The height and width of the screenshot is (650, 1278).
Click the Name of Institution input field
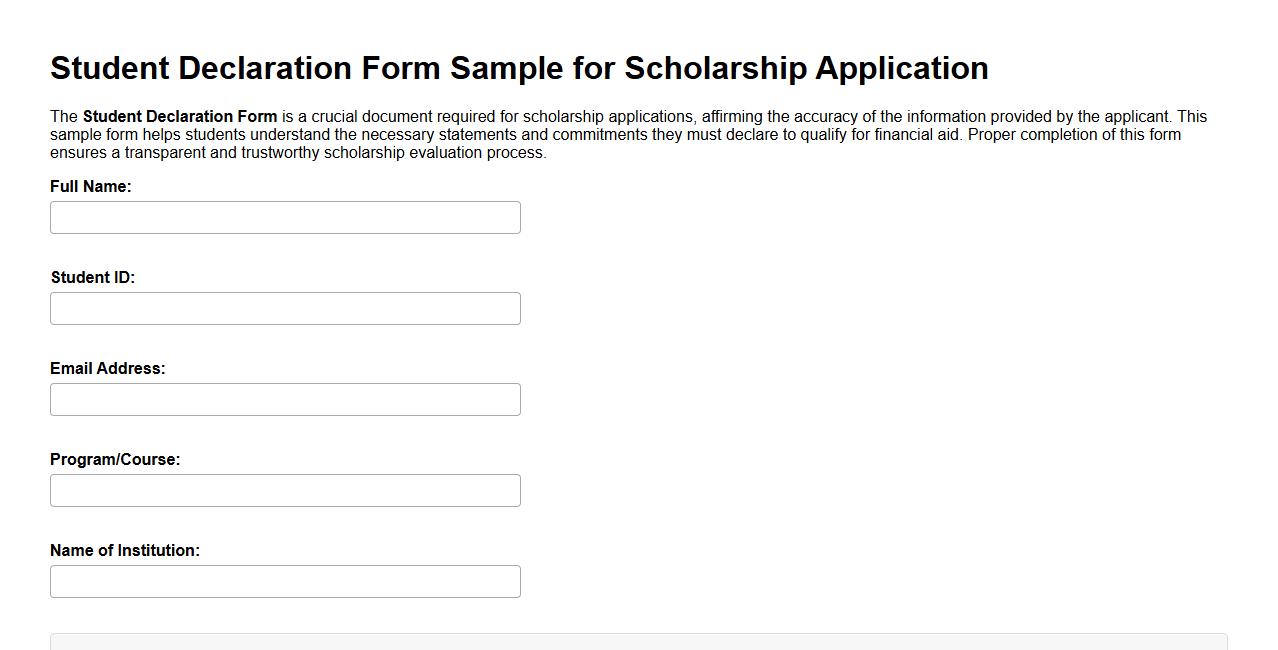285,581
